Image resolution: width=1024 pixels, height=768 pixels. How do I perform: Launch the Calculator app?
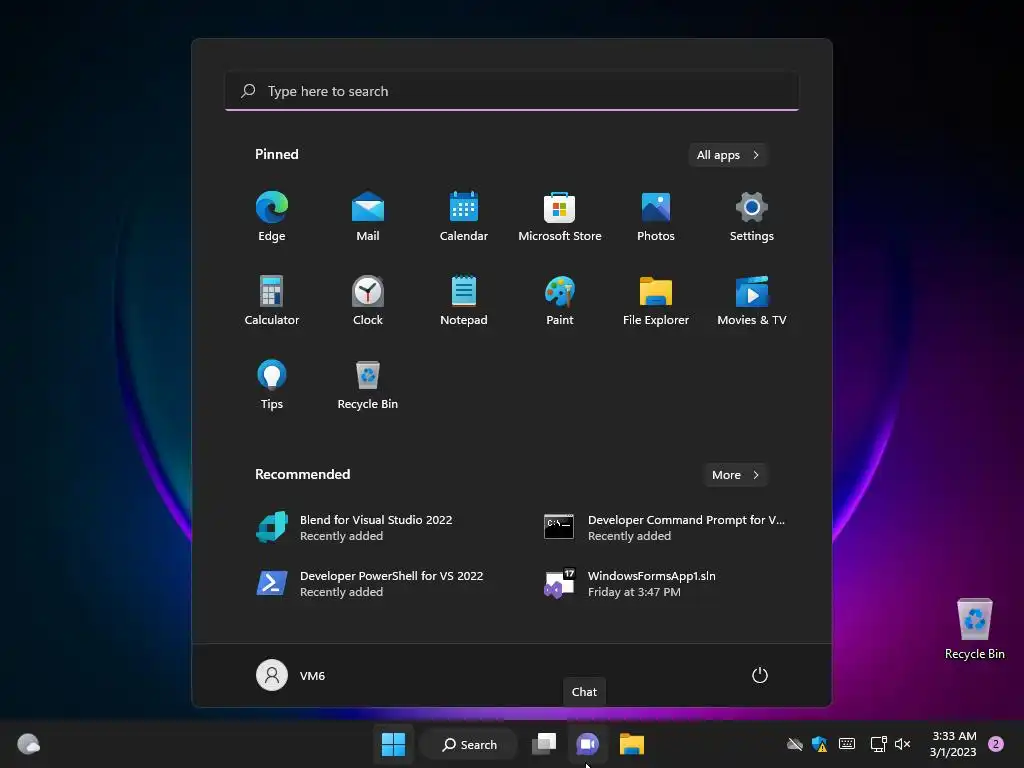(272, 300)
